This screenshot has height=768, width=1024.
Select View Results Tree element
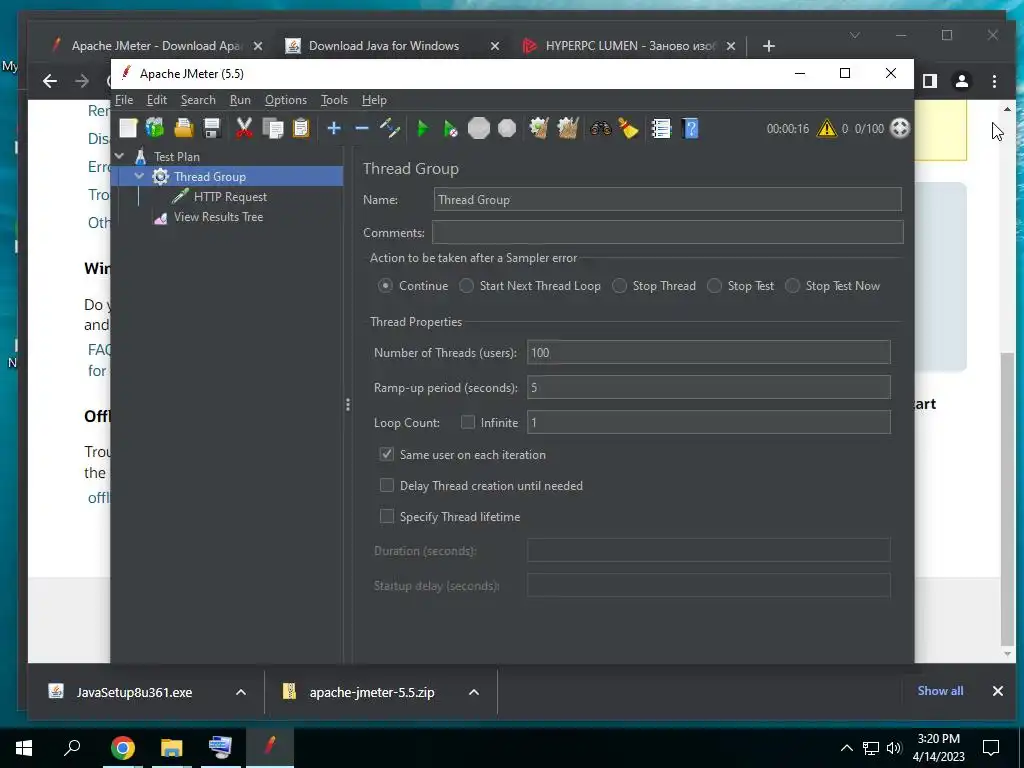pyautogui.click(x=218, y=217)
